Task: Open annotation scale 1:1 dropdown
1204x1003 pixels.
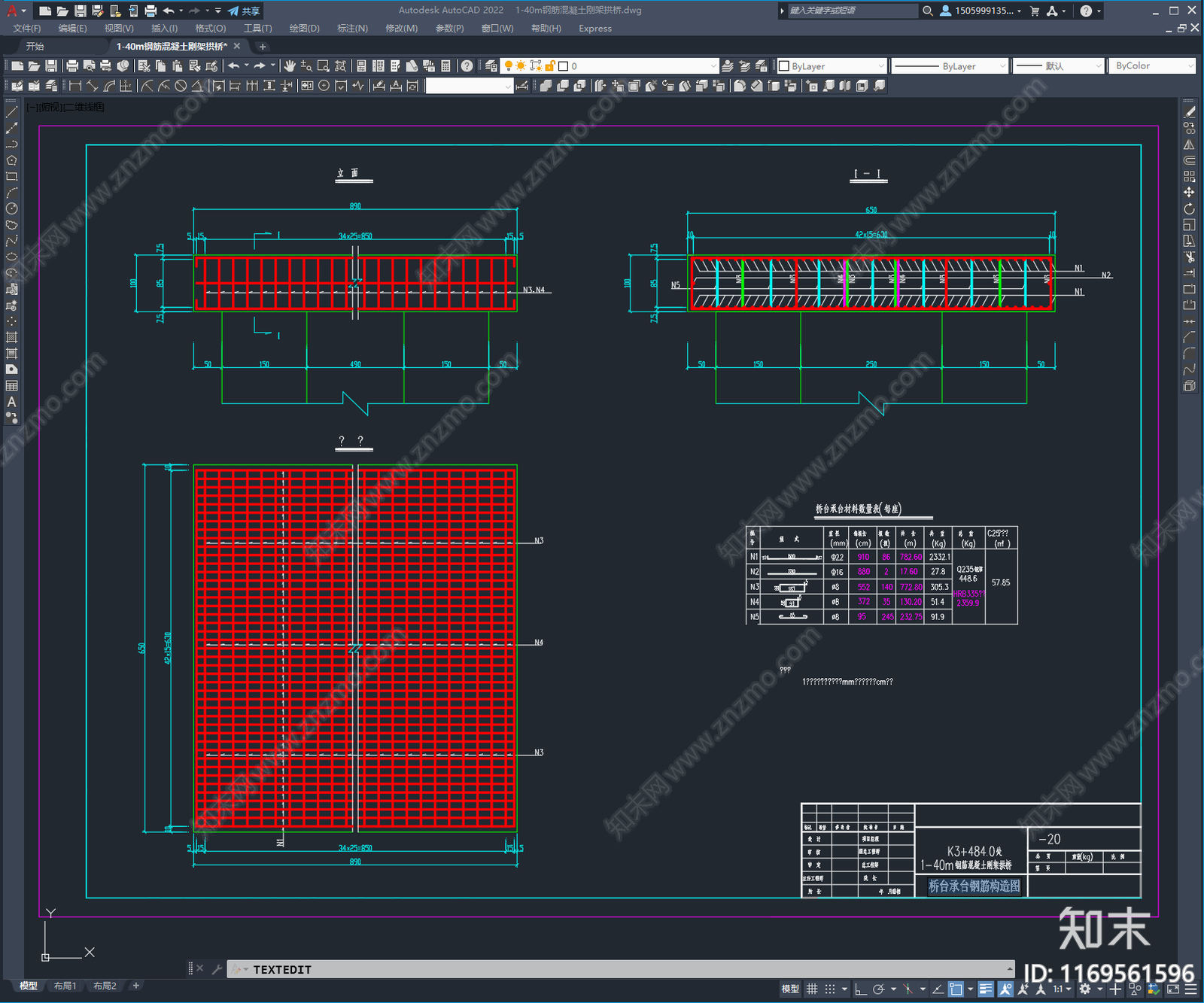Action: click(1062, 989)
